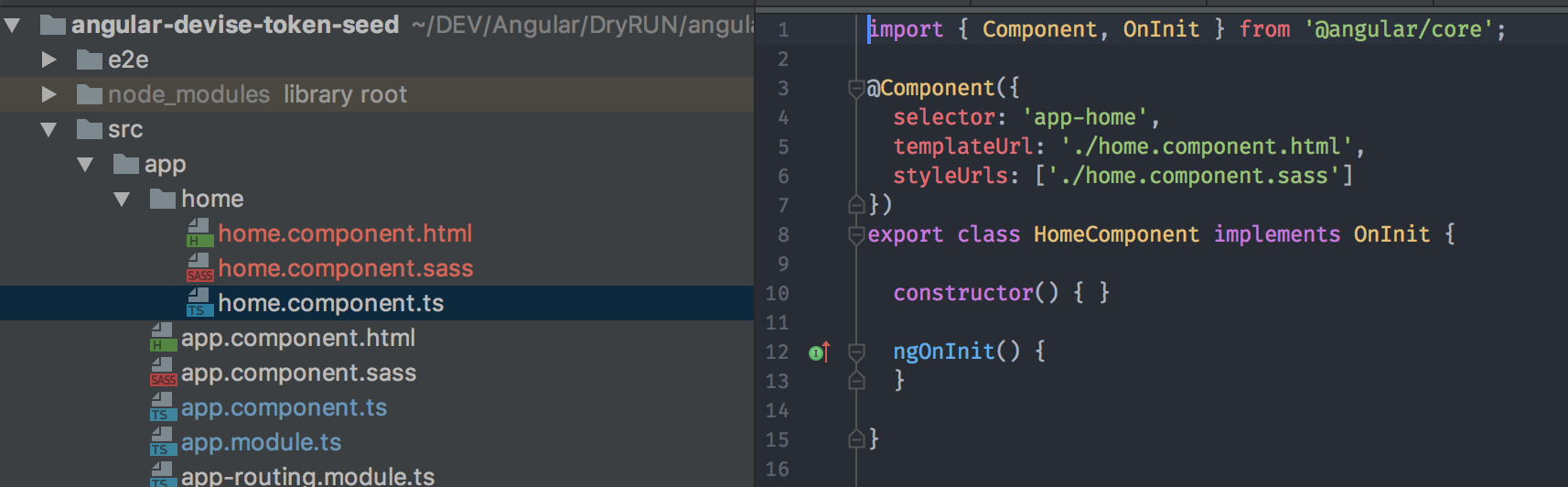Viewport: 1568px width, 487px height.
Task: Select the e2e folder name
Action: (128, 60)
